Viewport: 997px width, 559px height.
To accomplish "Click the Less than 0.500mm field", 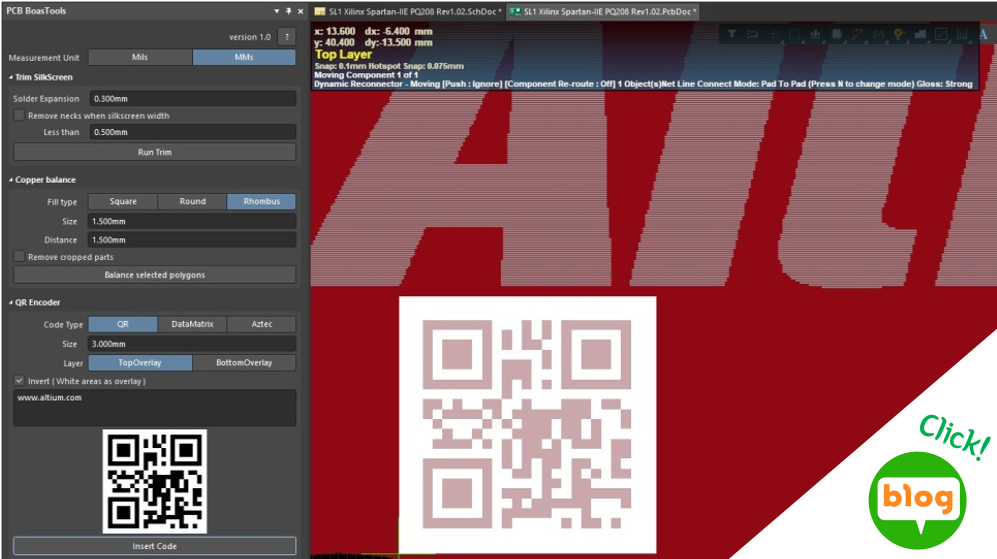I will [x=192, y=132].
